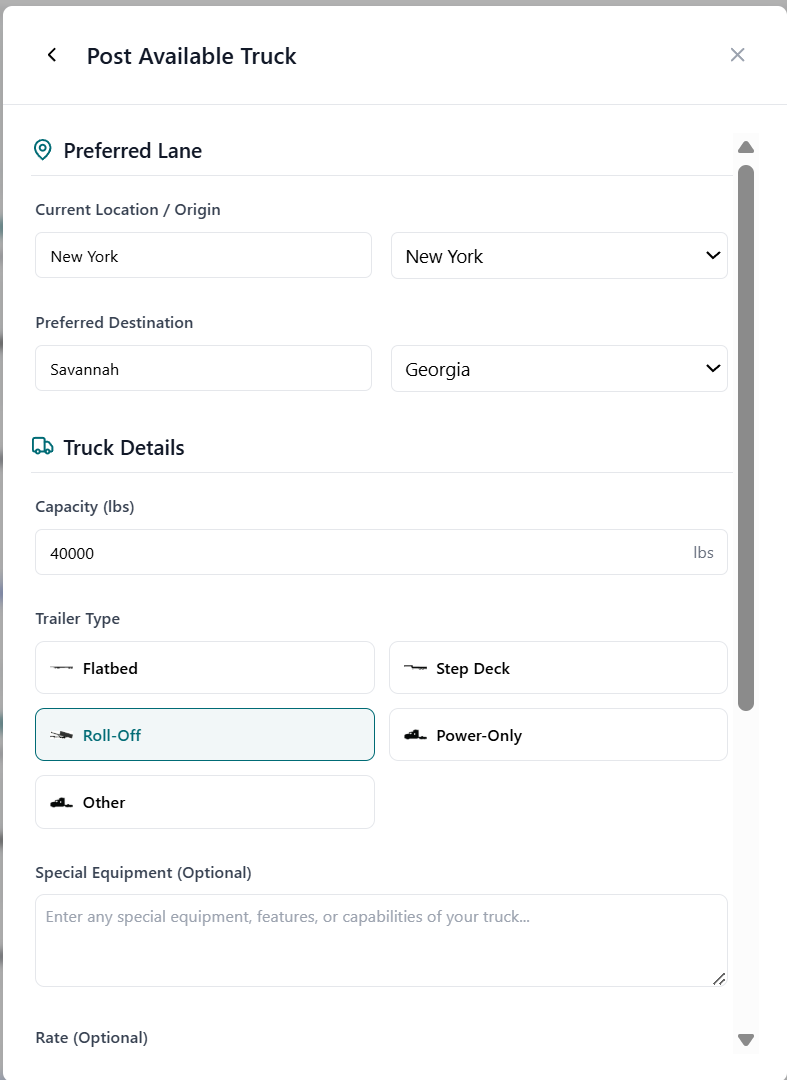Screen dimensions: 787x1080
Task: Click the roll-off trailer icon
Action: coord(62,734)
